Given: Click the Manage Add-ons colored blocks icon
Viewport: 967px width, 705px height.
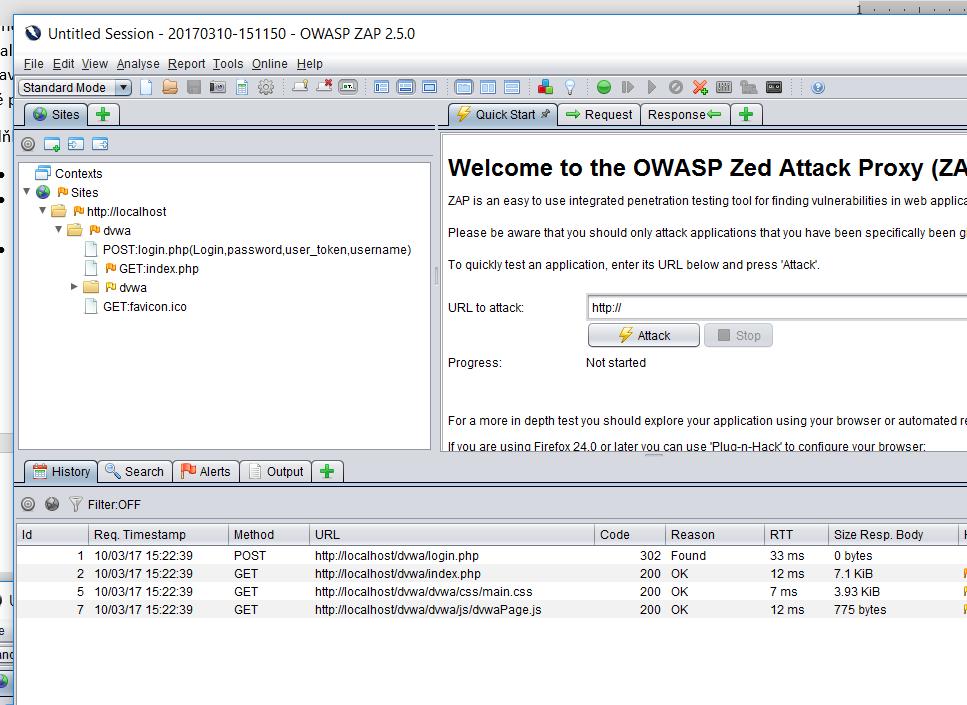Looking at the screenshot, I should pyautogui.click(x=545, y=87).
